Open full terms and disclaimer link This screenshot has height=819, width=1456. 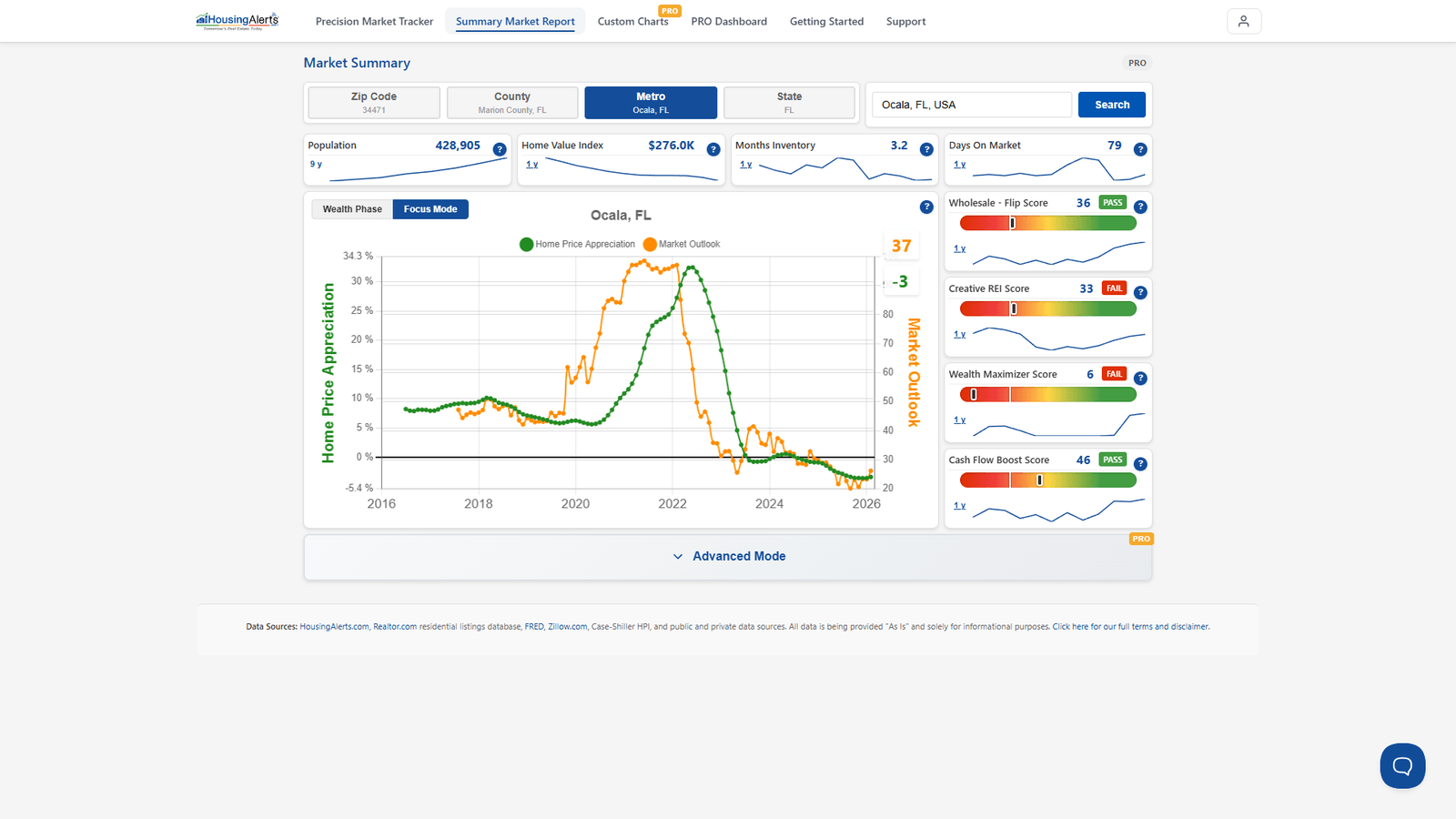[1131, 627]
